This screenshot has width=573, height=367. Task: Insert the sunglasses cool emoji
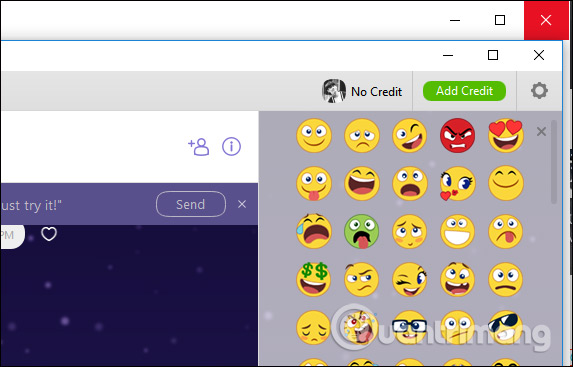pos(506,328)
